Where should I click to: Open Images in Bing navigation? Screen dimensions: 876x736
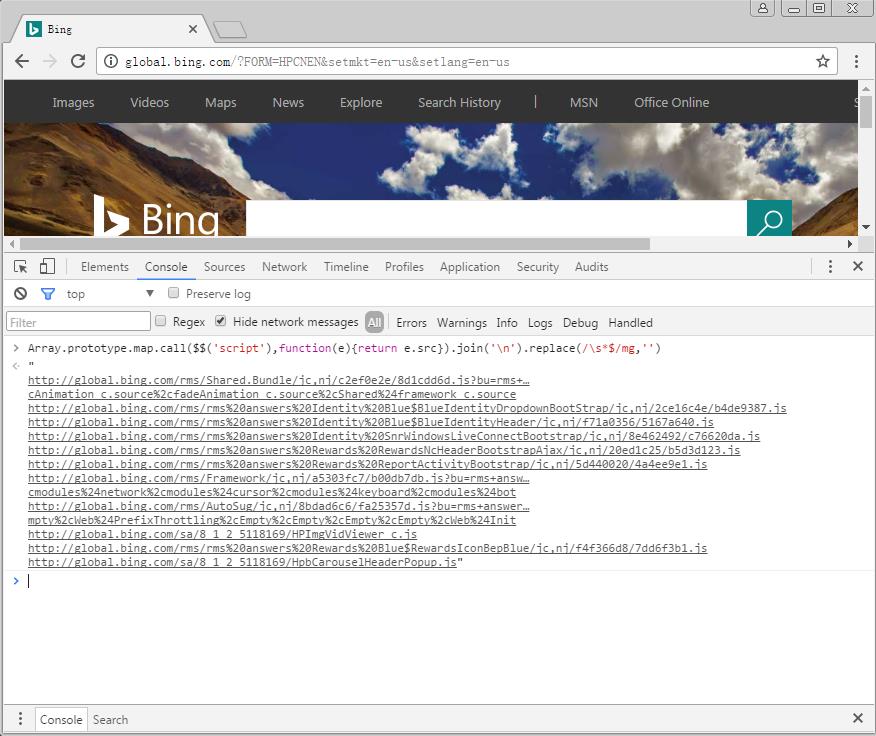73,102
